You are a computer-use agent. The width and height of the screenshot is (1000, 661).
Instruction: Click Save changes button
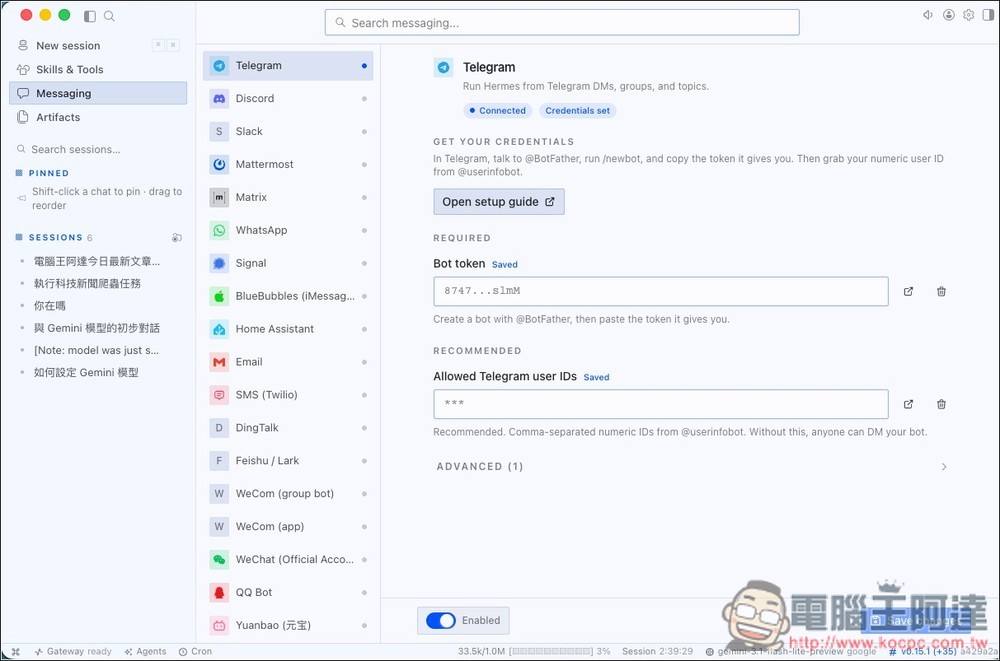(x=916, y=620)
